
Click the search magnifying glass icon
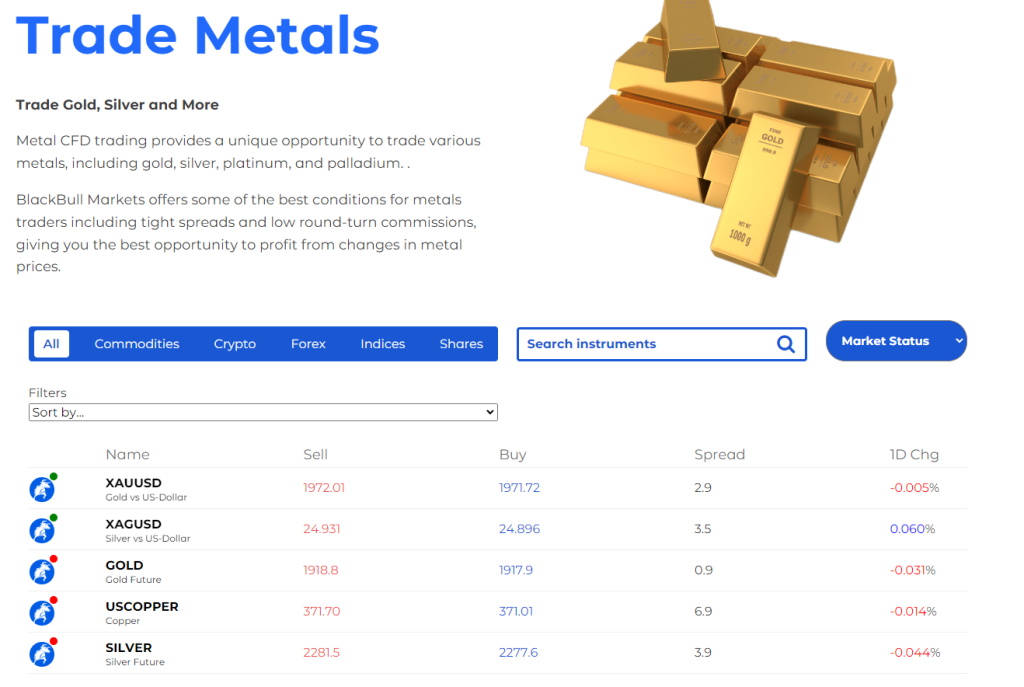click(786, 344)
